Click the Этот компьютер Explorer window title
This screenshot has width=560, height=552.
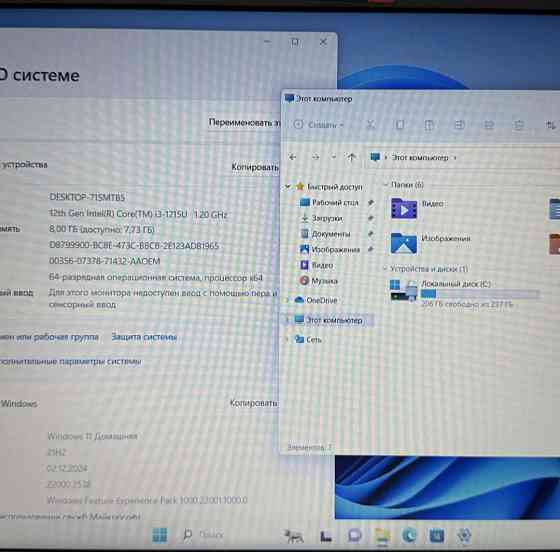pos(324,99)
